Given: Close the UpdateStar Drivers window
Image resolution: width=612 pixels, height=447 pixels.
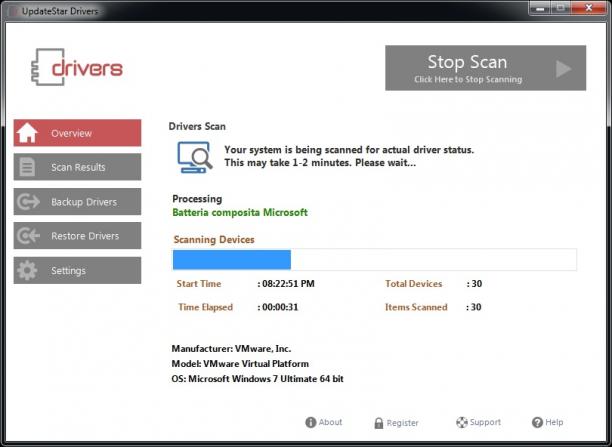Looking at the screenshot, I should (x=589, y=8).
